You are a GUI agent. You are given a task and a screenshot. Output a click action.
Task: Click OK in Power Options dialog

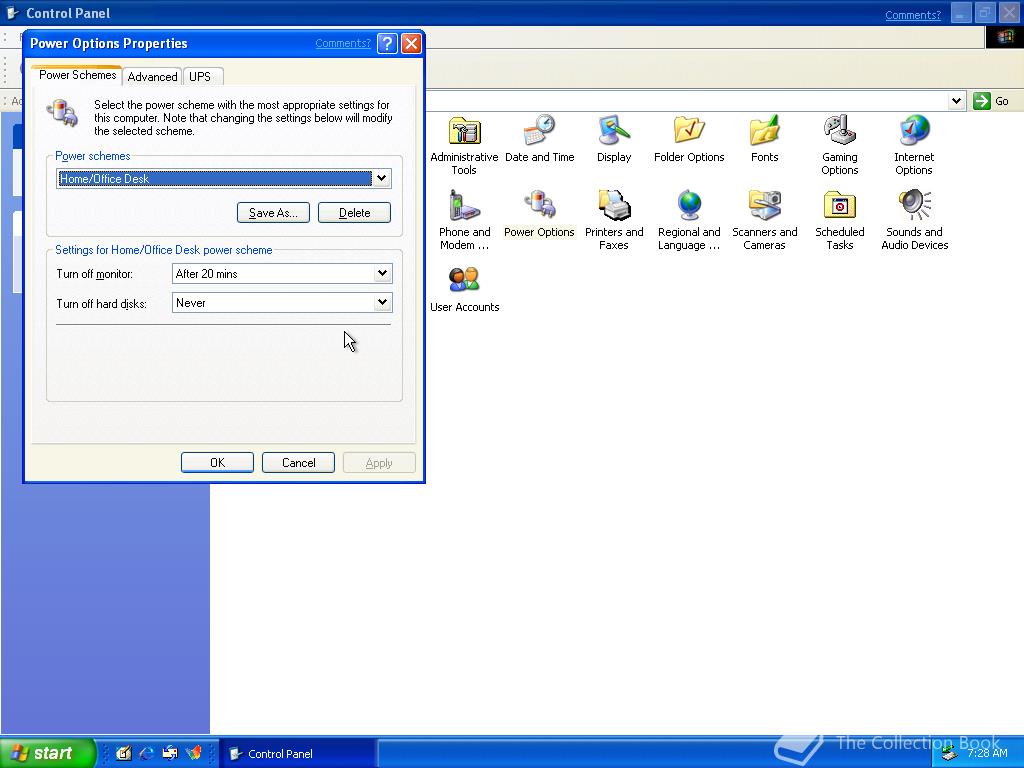217,462
